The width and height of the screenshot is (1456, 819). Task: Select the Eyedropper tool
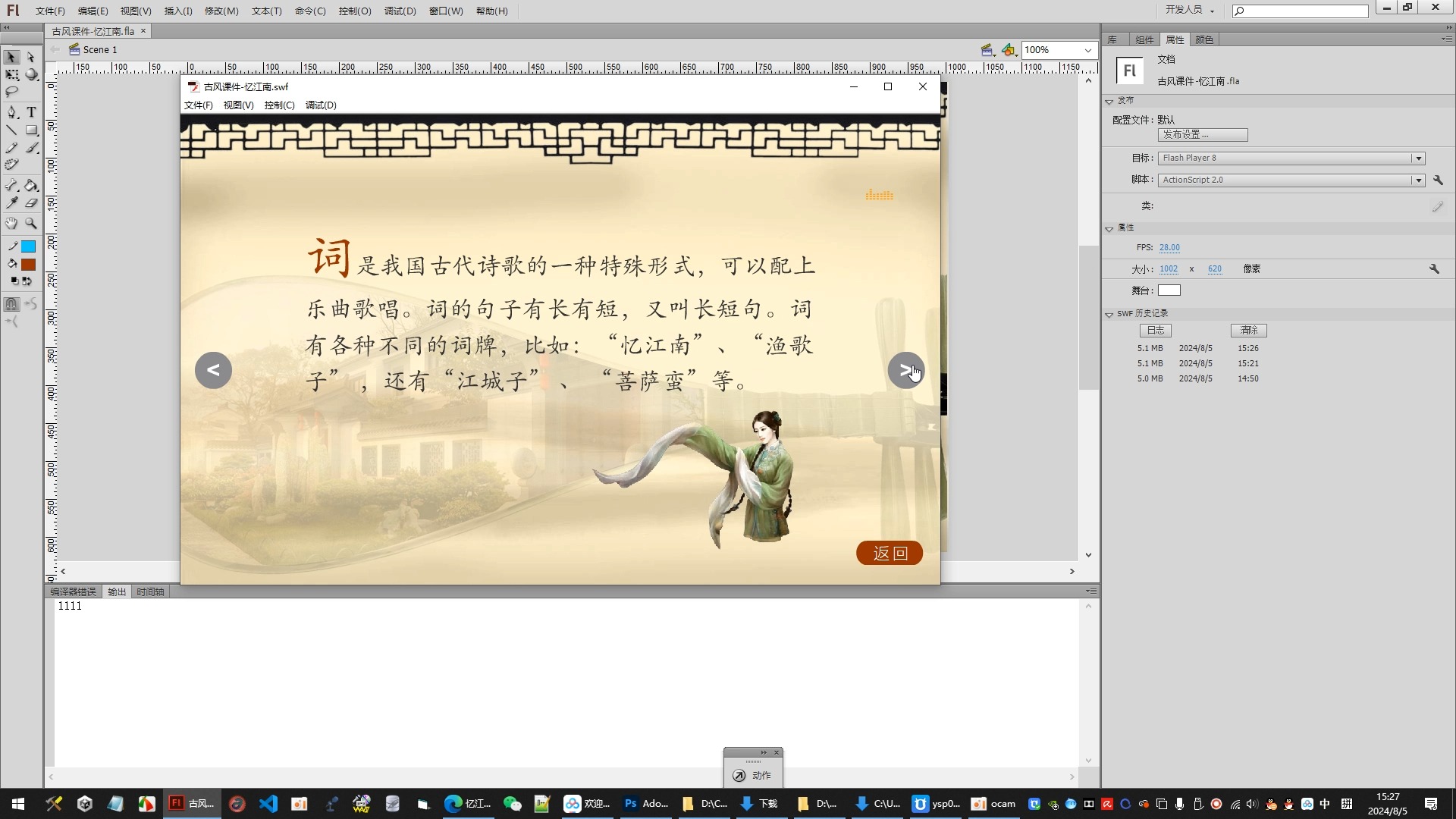click(11, 203)
